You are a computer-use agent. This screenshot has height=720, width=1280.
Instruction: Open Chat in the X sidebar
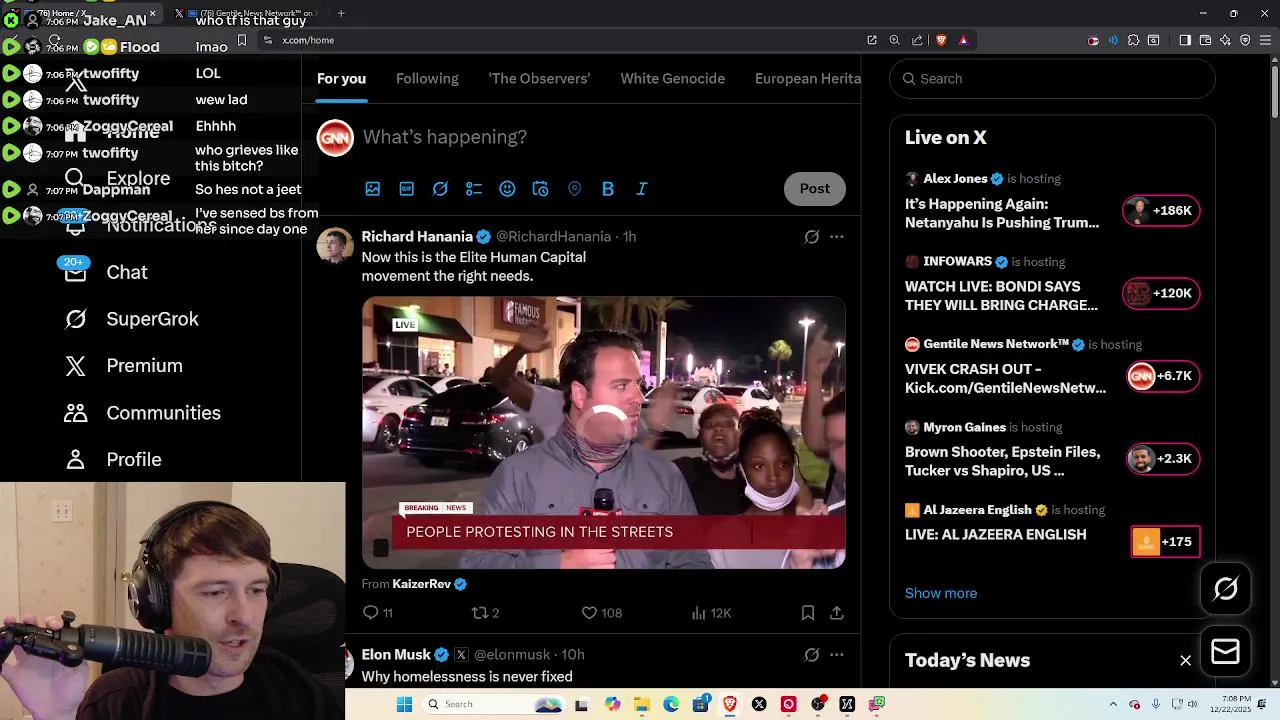click(105, 272)
